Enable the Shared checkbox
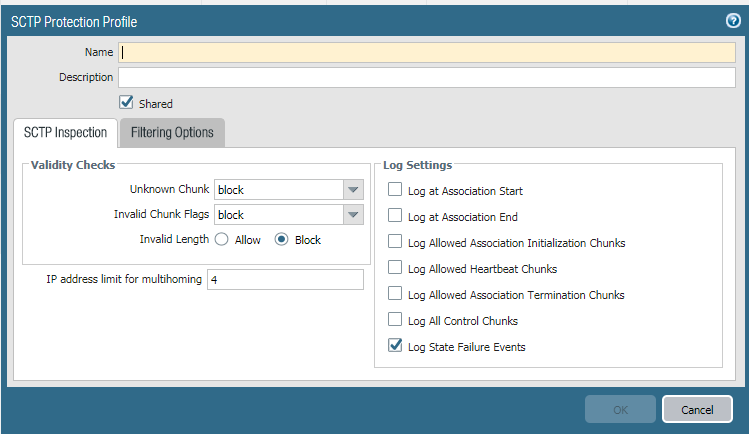This screenshot has width=749, height=434. point(126,102)
